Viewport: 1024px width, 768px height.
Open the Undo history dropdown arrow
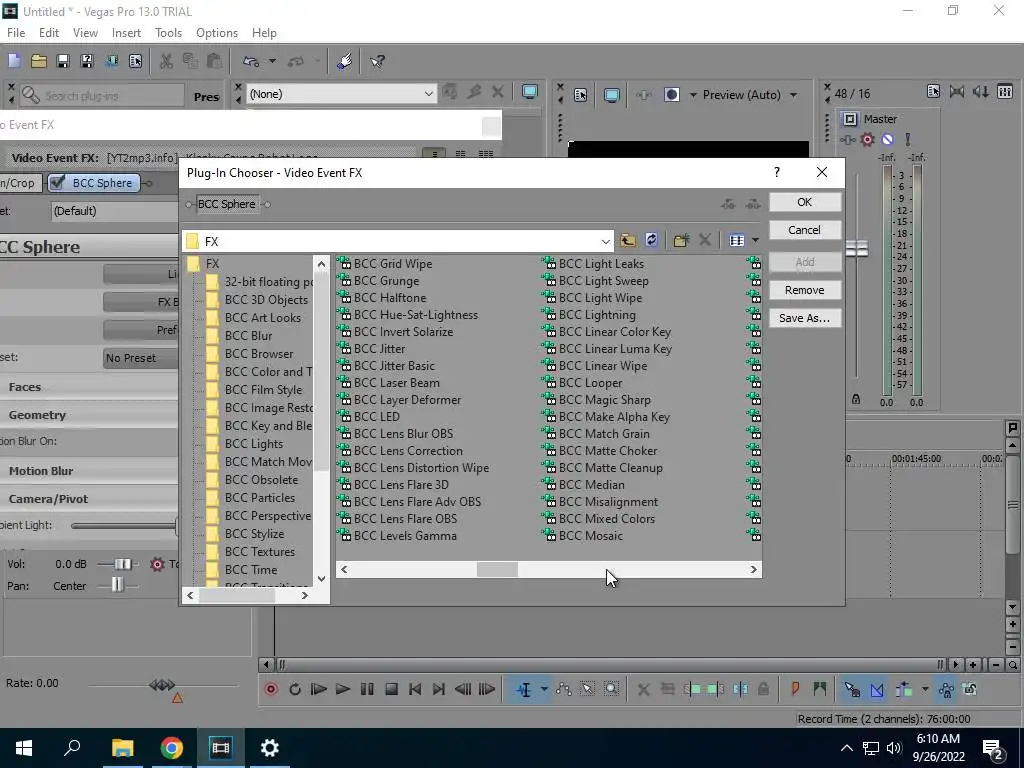click(272, 61)
